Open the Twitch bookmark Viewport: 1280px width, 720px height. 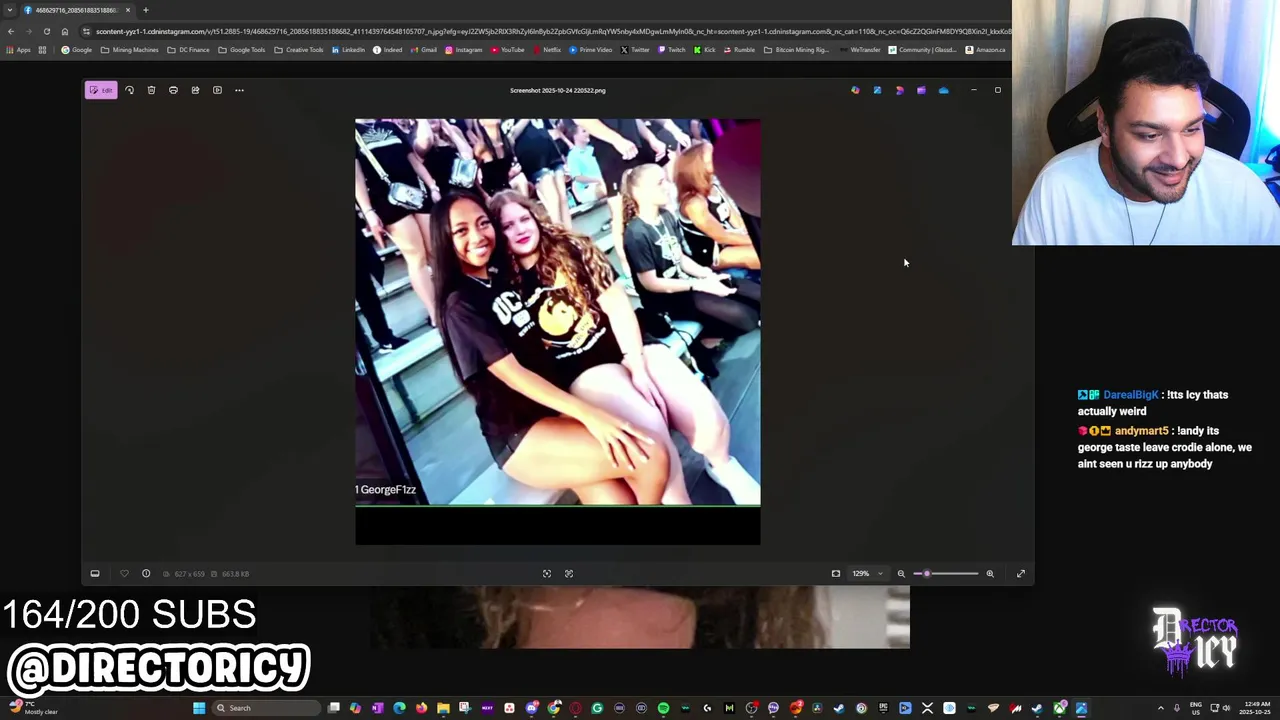point(672,50)
